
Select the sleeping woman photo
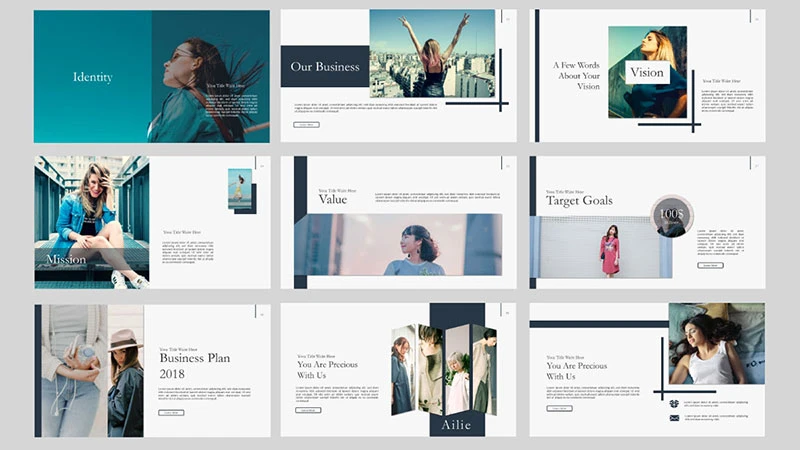click(x=716, y=346)
